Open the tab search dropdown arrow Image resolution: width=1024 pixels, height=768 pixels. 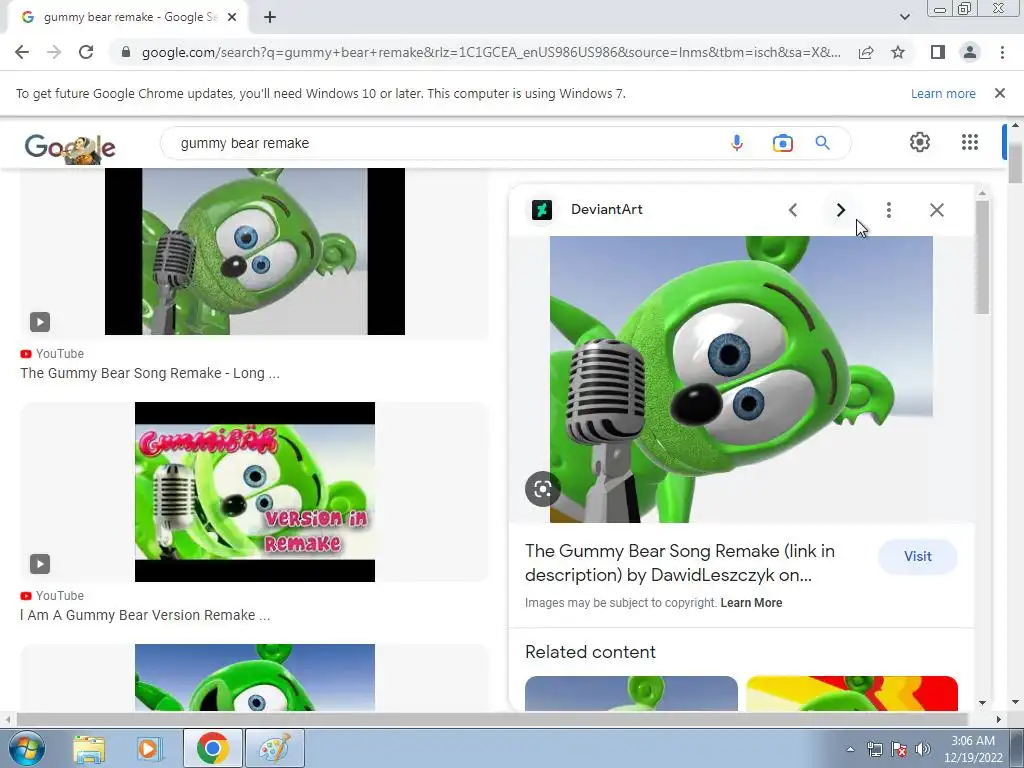[x=904, y=17]
